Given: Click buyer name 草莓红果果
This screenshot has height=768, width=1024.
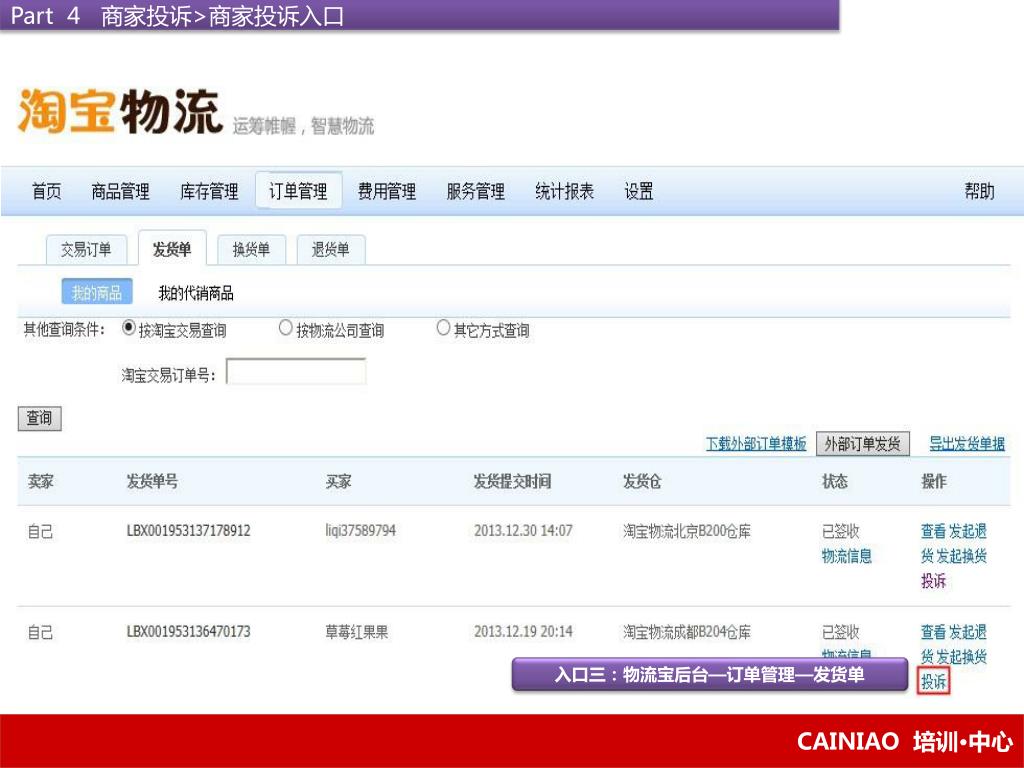Looking at the screenshot, I should (x=357, y=632).
